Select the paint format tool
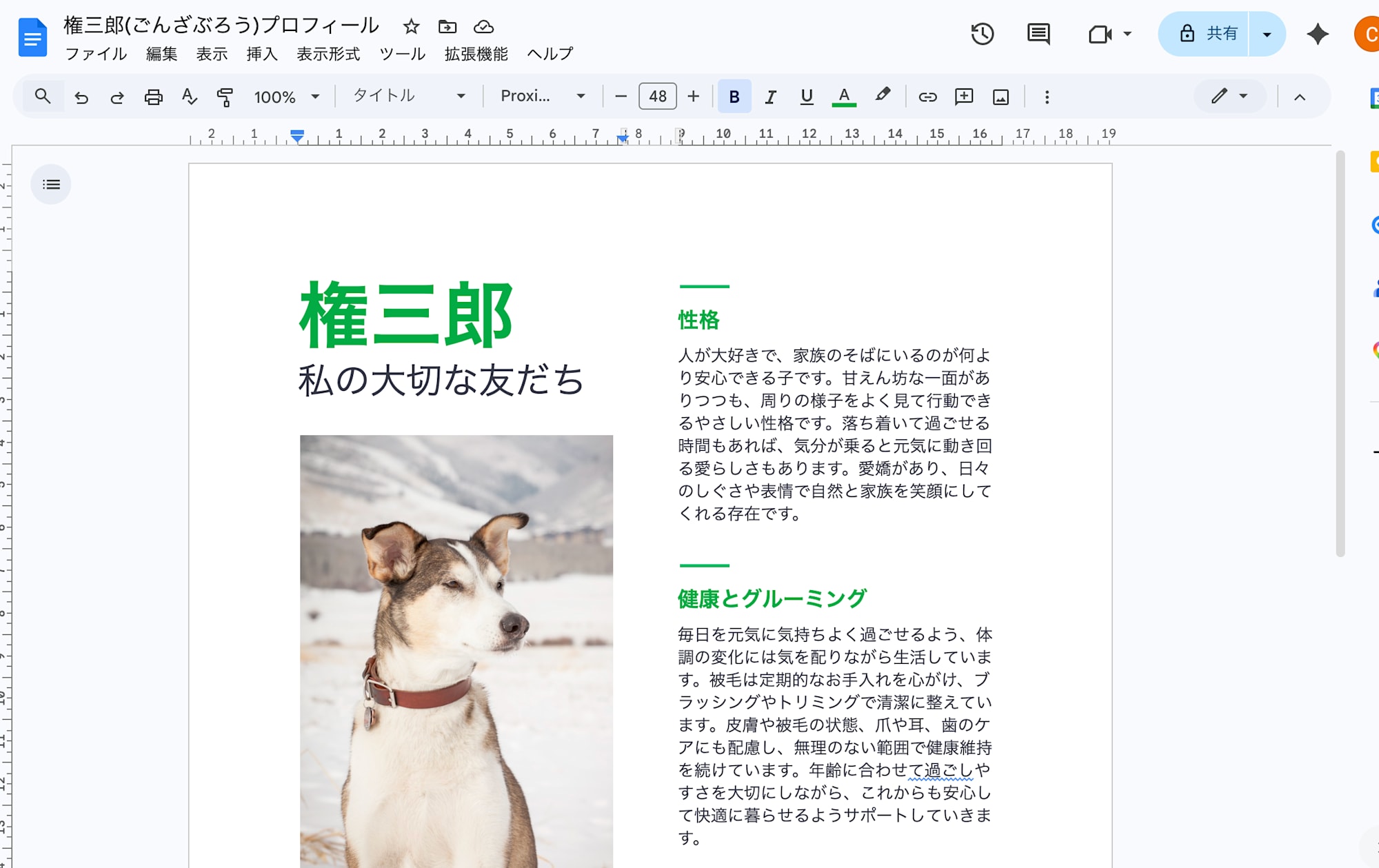The height and width of the screenshot is (868, 1379). click(x=225, y=97)
